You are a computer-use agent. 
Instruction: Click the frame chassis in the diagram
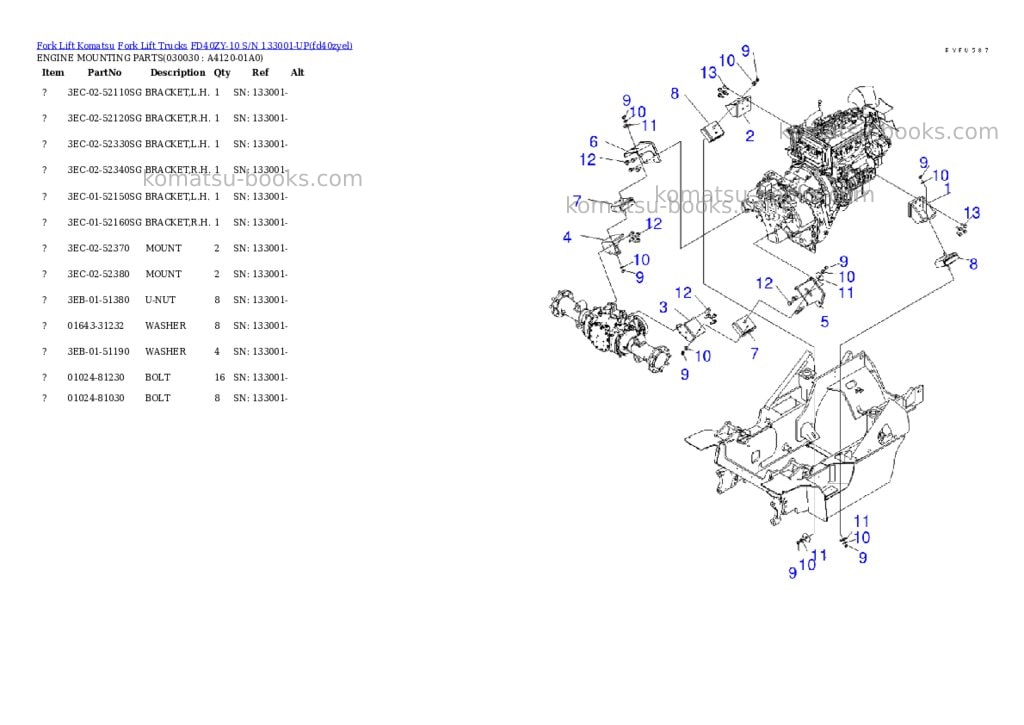[x=803, y=436]
